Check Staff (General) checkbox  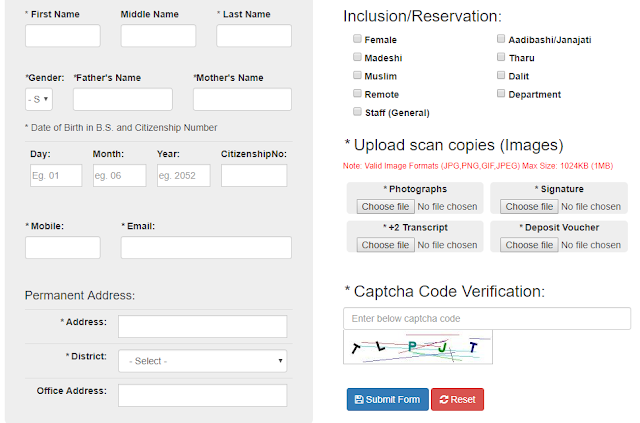(357, 111)
